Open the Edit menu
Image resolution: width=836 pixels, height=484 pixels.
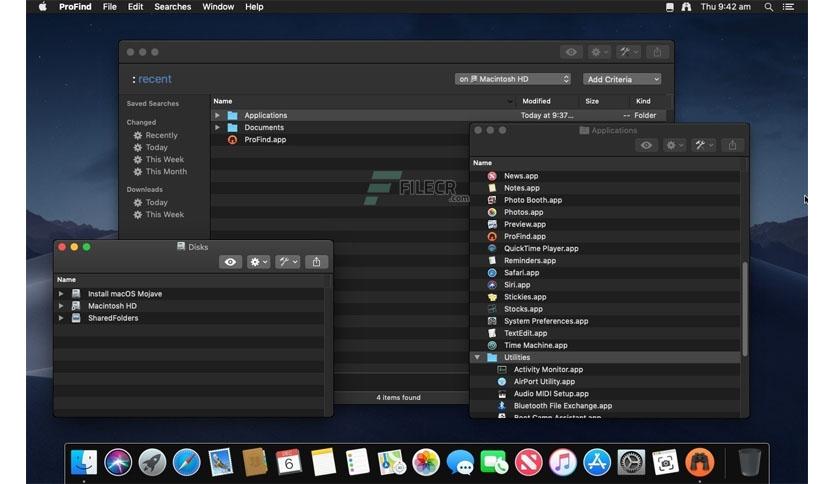pos(135,7)
